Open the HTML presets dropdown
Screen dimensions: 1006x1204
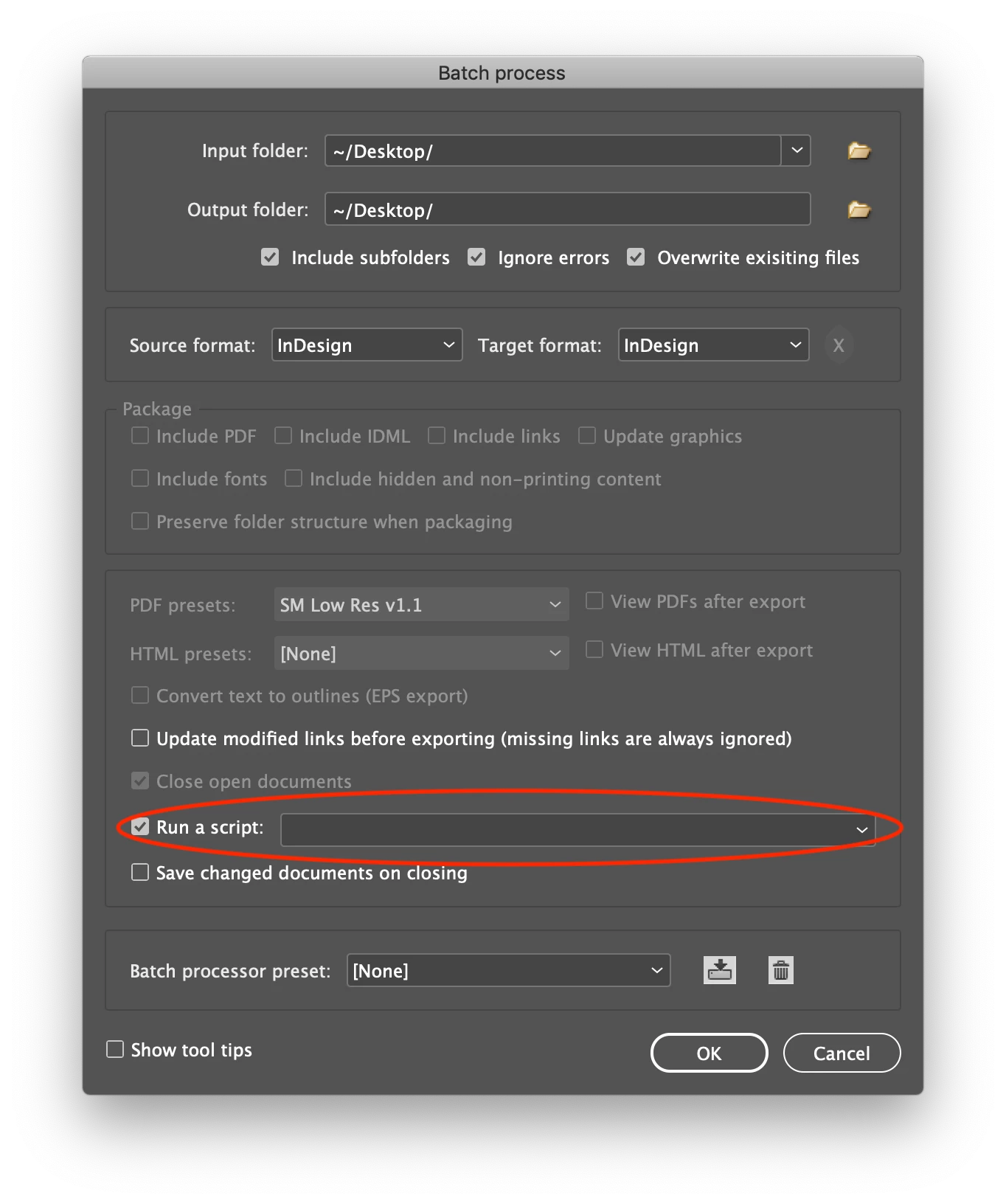[x=421, y=654]
